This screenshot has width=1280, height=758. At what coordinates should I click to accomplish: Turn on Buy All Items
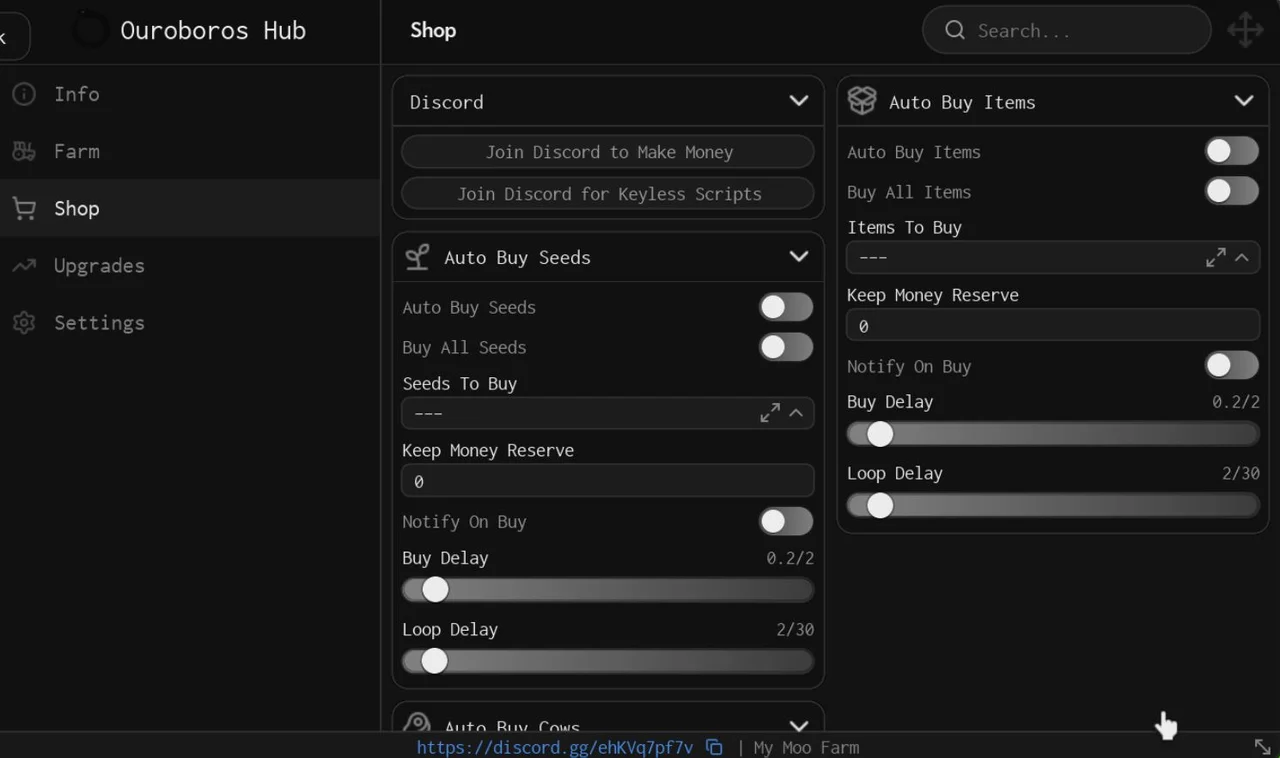(x=1232, y=191)
